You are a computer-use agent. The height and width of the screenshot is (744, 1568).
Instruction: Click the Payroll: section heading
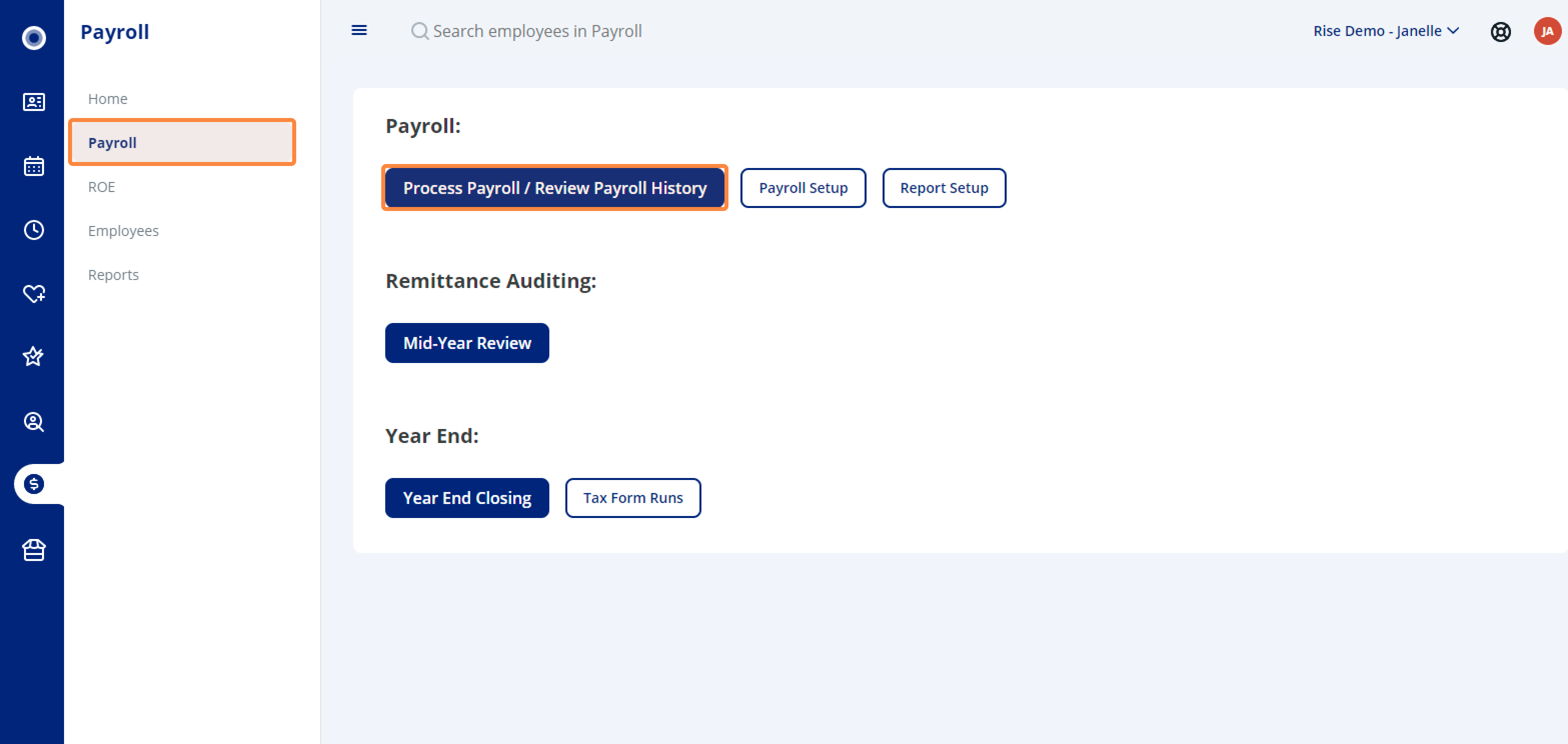tap(423, 126)
